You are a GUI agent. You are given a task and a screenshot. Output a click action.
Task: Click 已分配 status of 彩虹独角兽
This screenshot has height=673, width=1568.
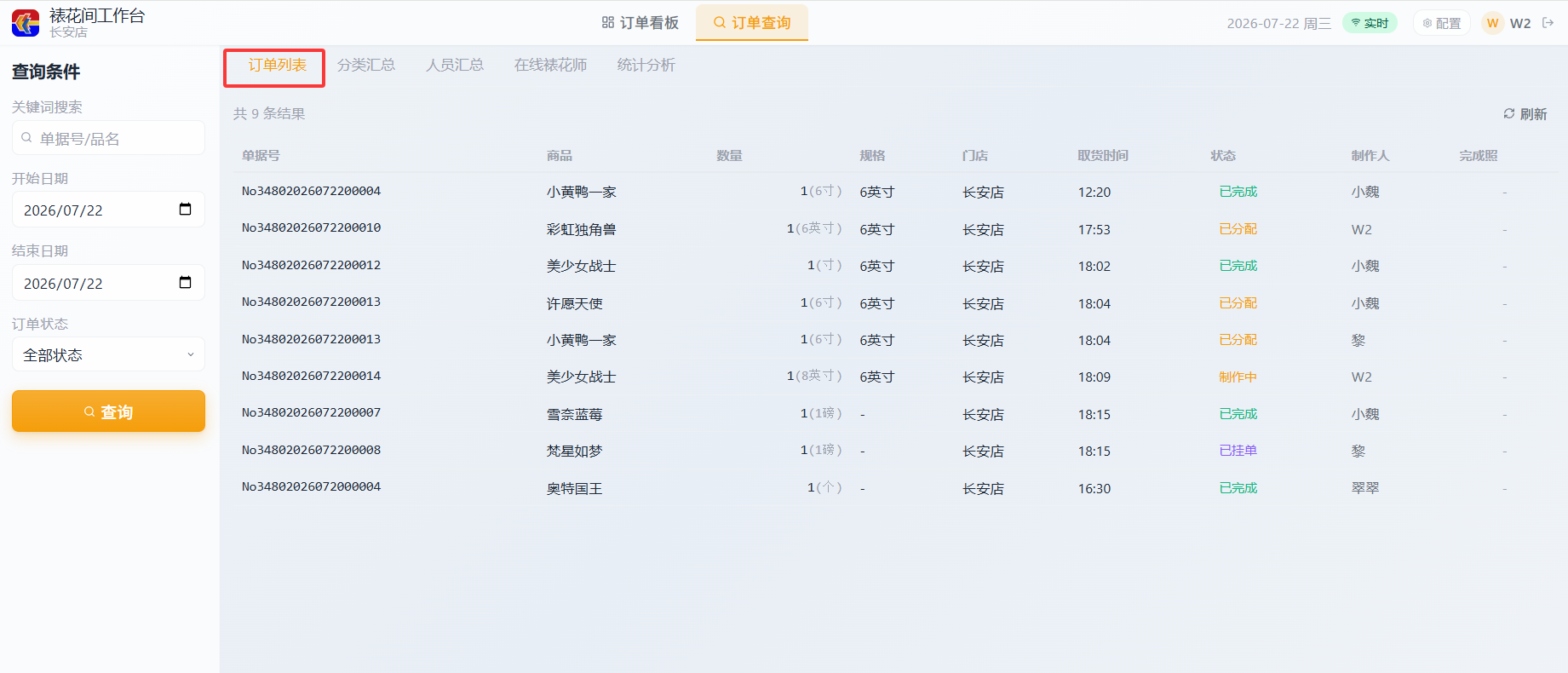(x=1238, y=229)
